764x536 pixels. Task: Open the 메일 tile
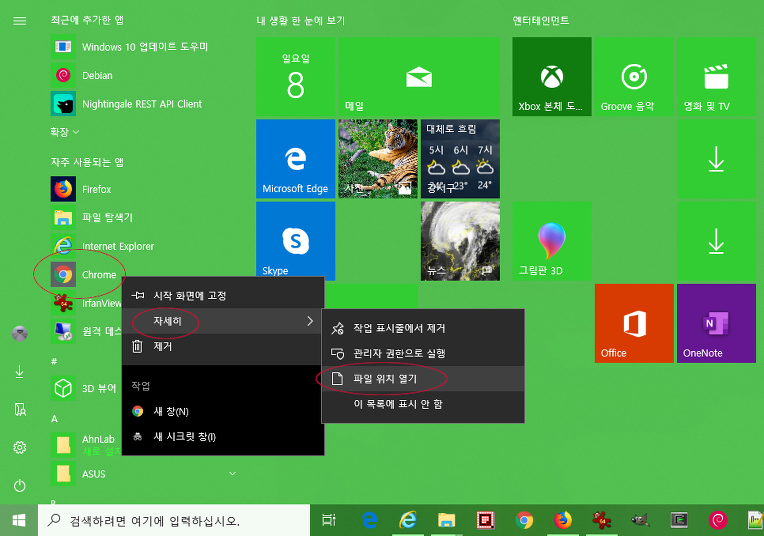point(419,77)
